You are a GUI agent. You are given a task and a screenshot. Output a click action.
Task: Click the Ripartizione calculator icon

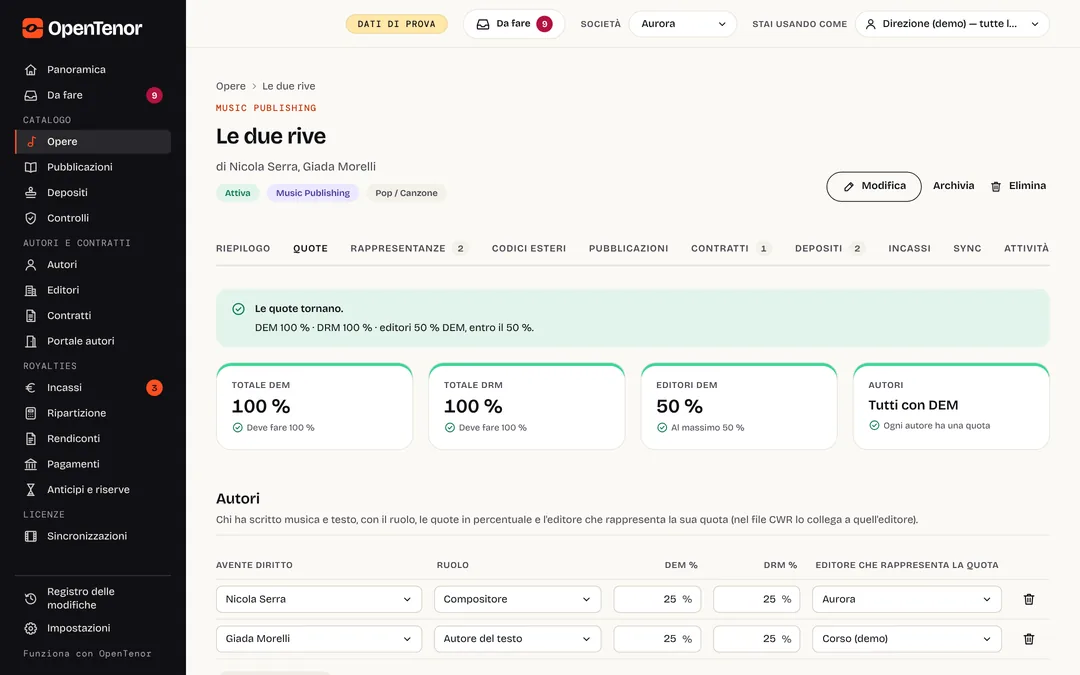pyautogui.click(x=30, y=413)
